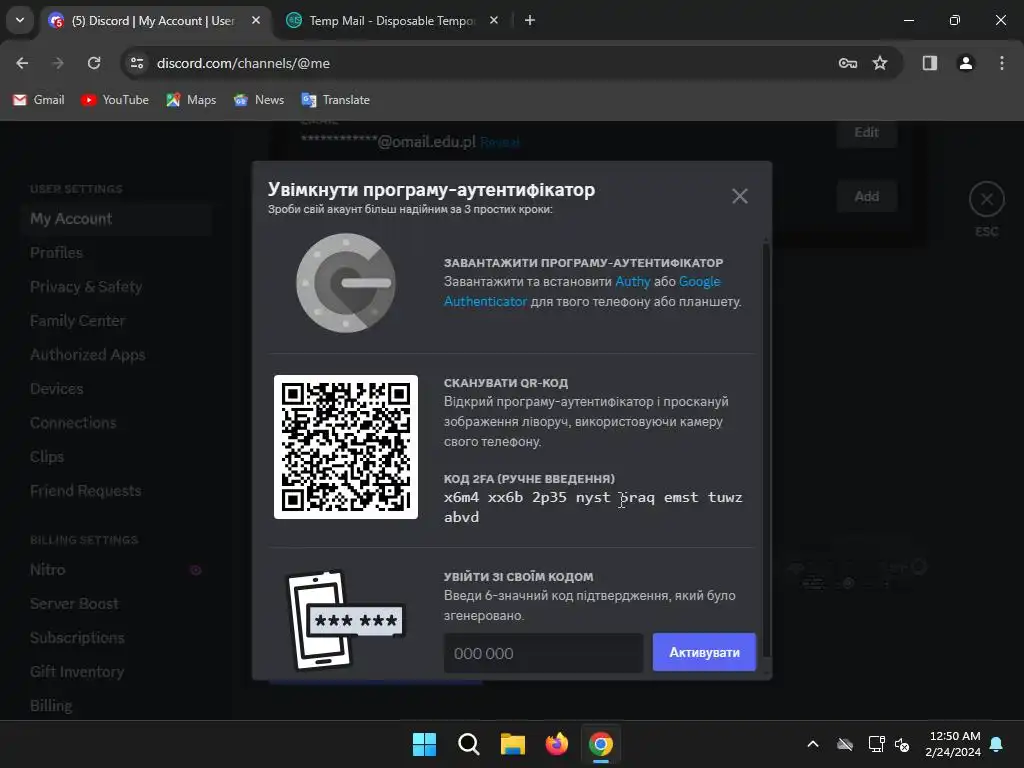
Task: Go back to the previous page
Action: [22, 63]
